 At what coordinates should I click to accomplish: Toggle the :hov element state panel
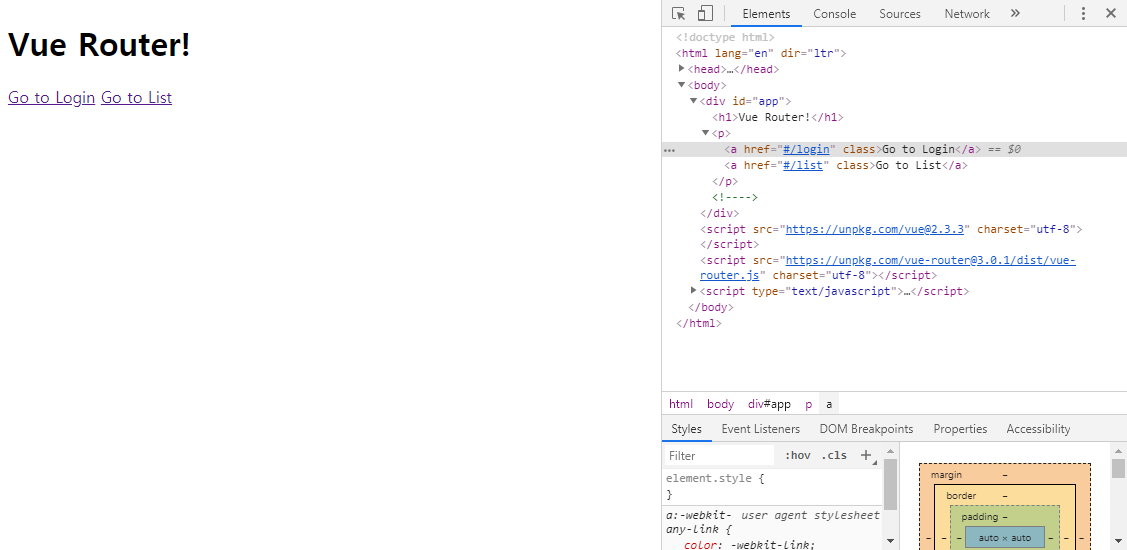click(797, 455)
